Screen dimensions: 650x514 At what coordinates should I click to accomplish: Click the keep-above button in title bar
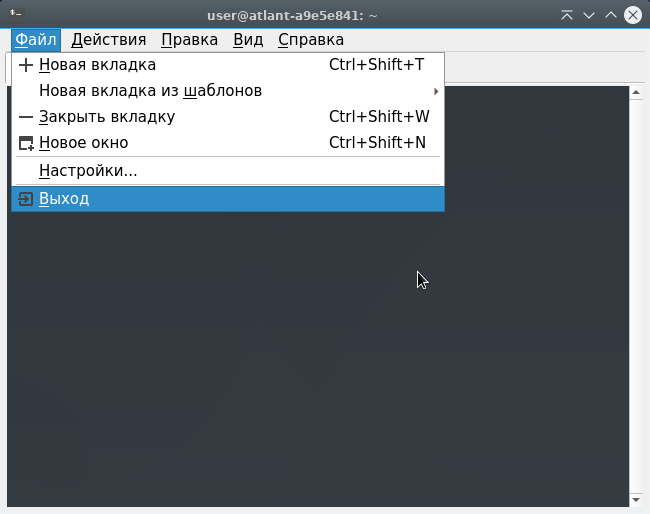tap(567, 15)
